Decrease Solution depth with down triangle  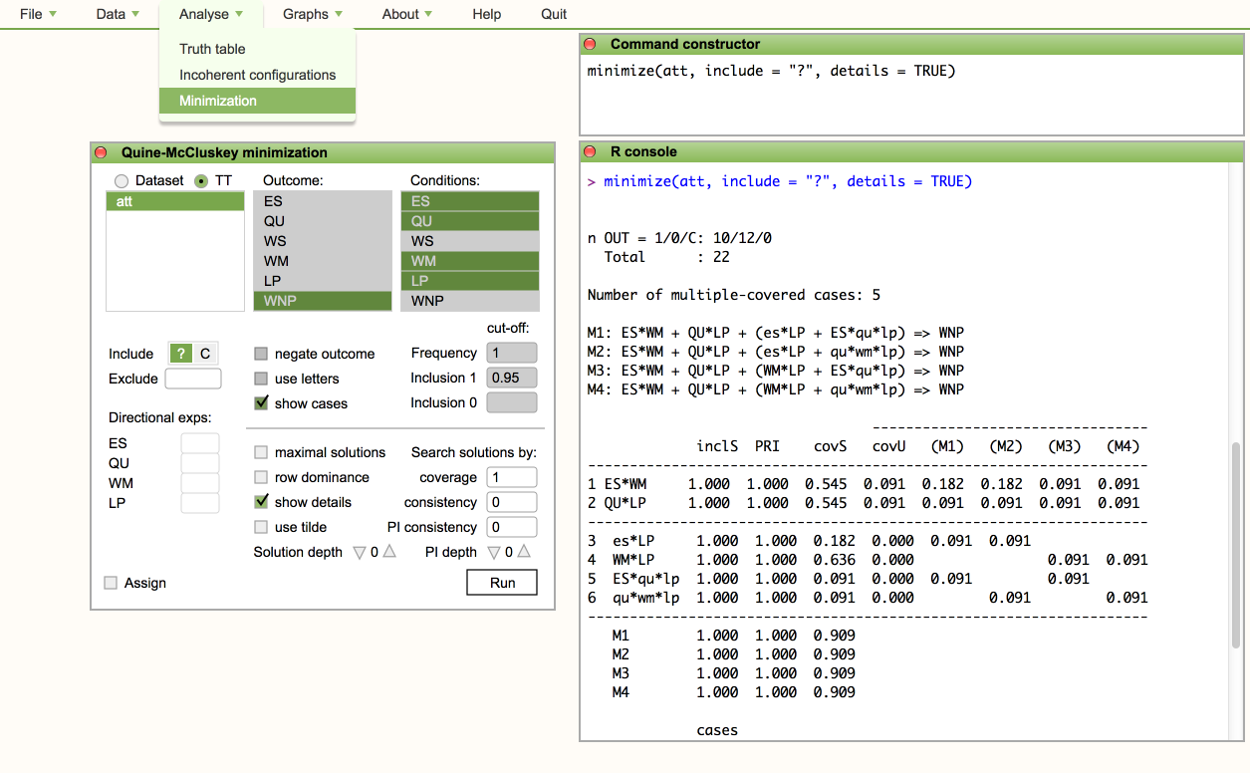point(359,552)
